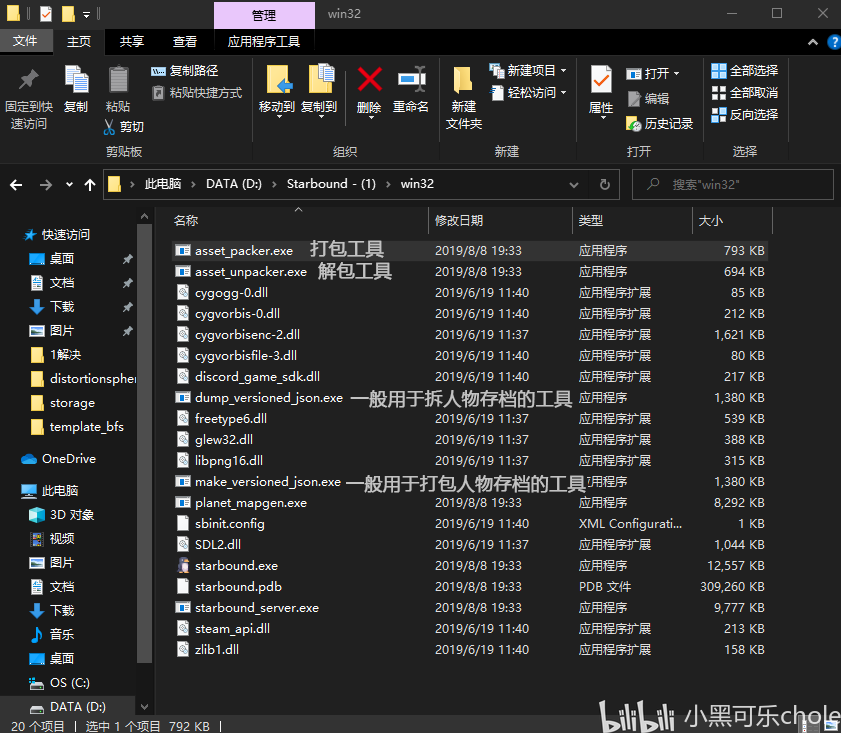The height and width of the screenshot is (733, 841).
Task: Click the Paste (粘贴) ribbon icon
Action: point(118,80)
